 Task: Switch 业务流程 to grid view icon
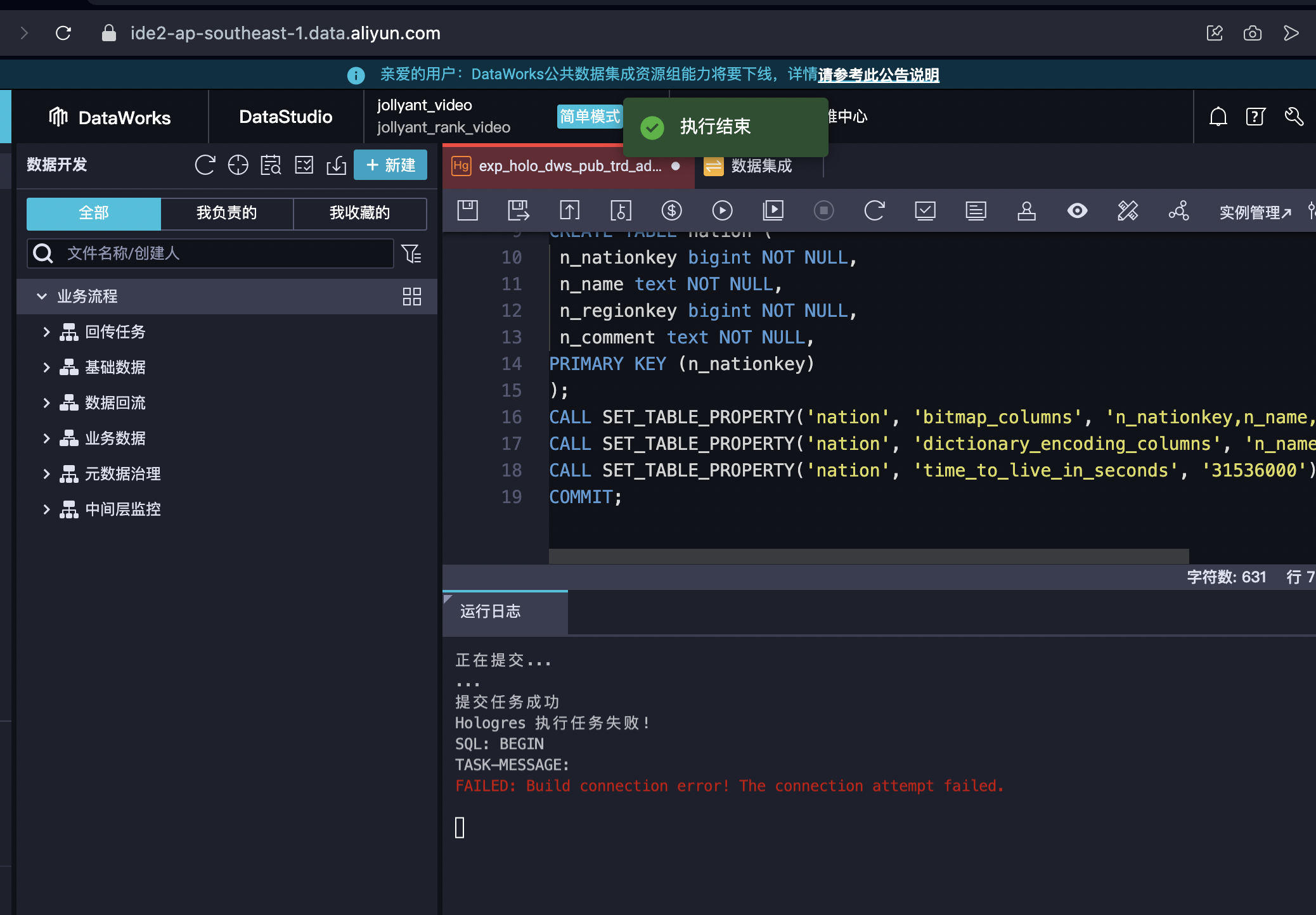[412, 297]
